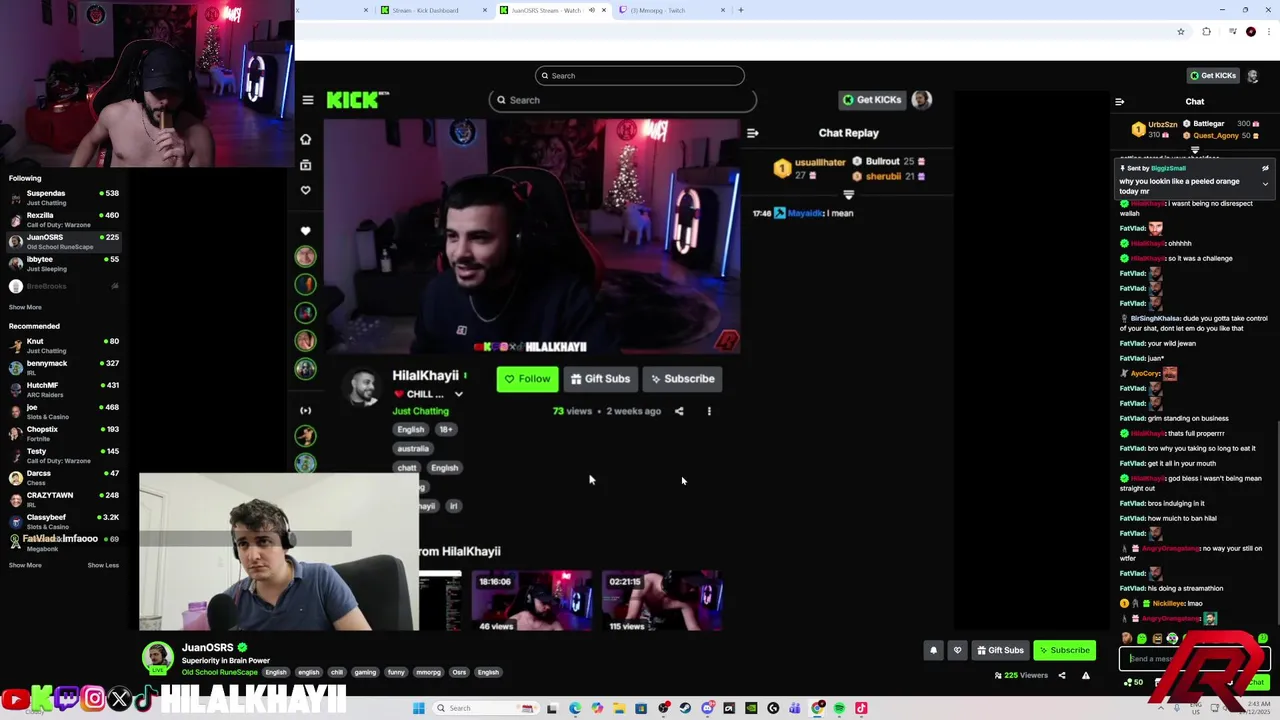Open Following heart icon in inner sidebar

[x=306, y=190]
